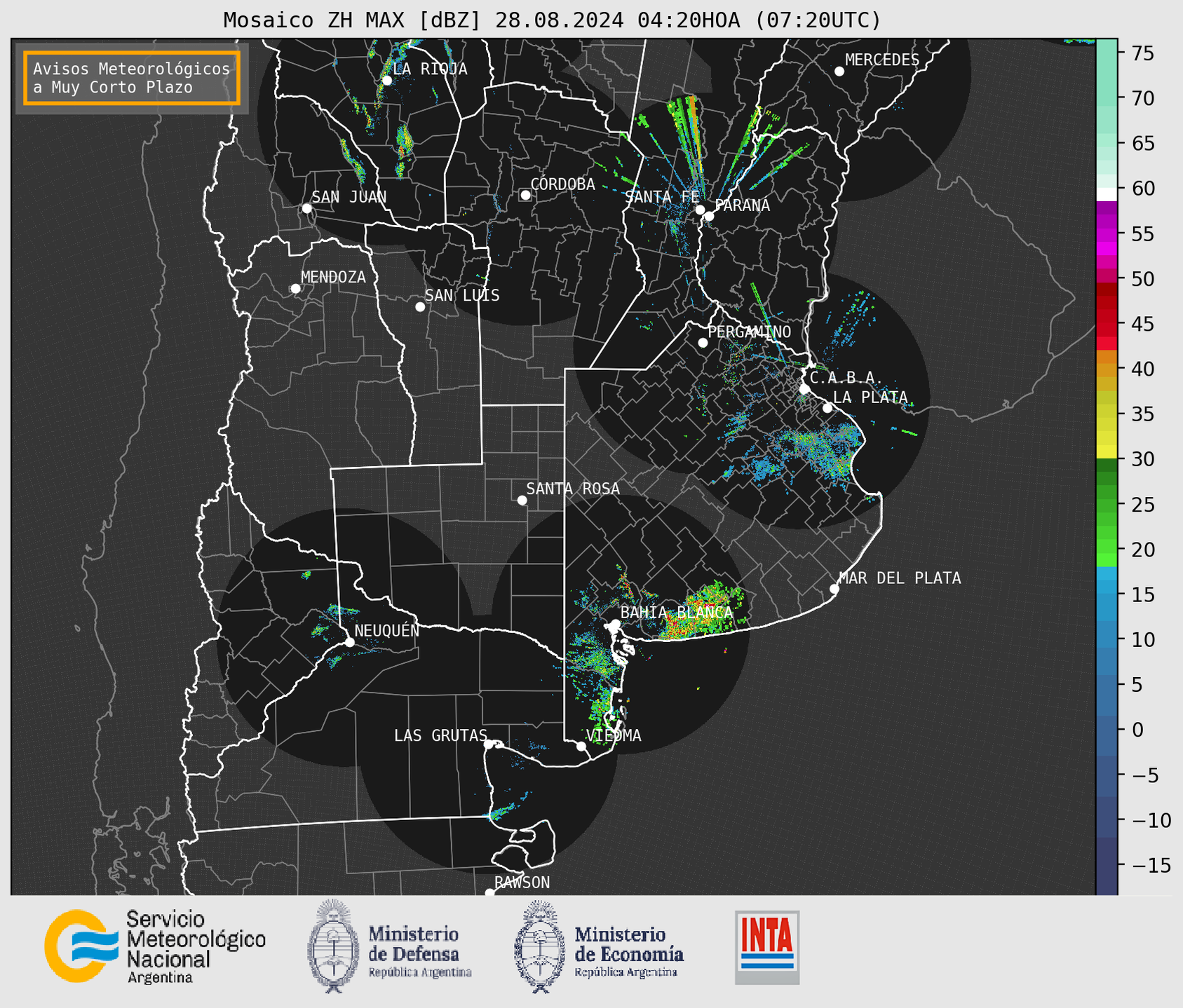Click the mint green 70 dBZ color band
This screenshot has height=1008, width=1183.
[1107, 97]
